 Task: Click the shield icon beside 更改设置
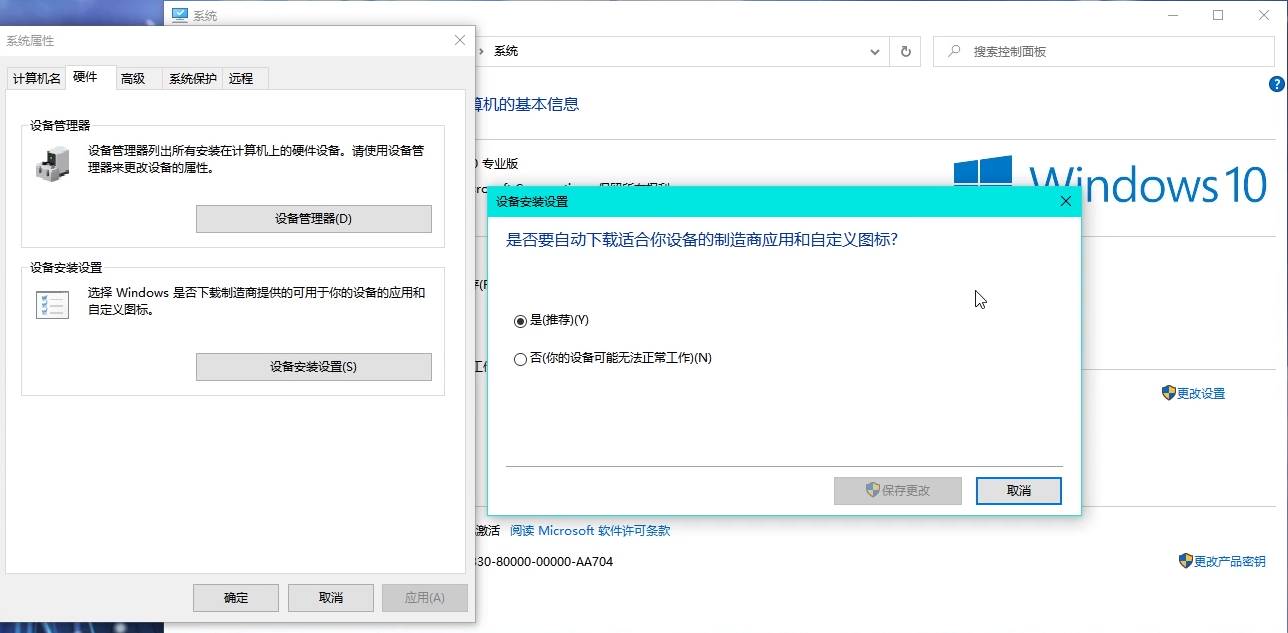tap(1168, 393)
